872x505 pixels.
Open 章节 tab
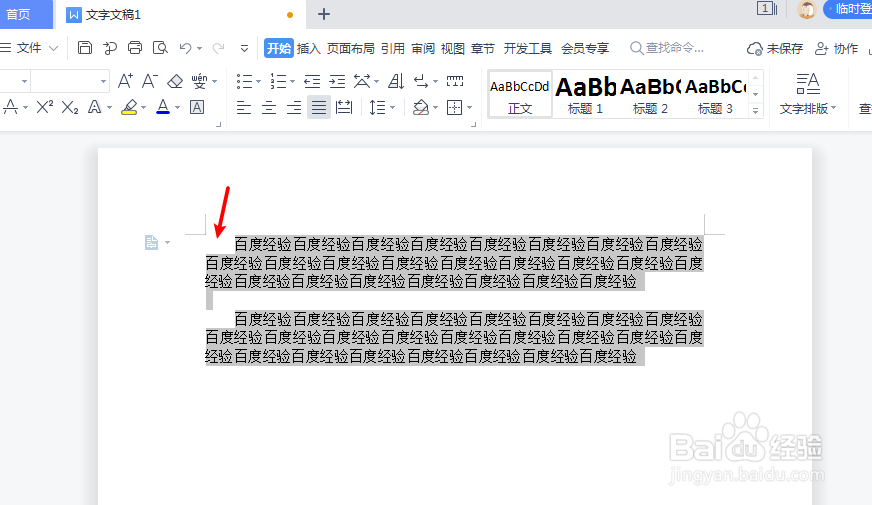[483, 48]
